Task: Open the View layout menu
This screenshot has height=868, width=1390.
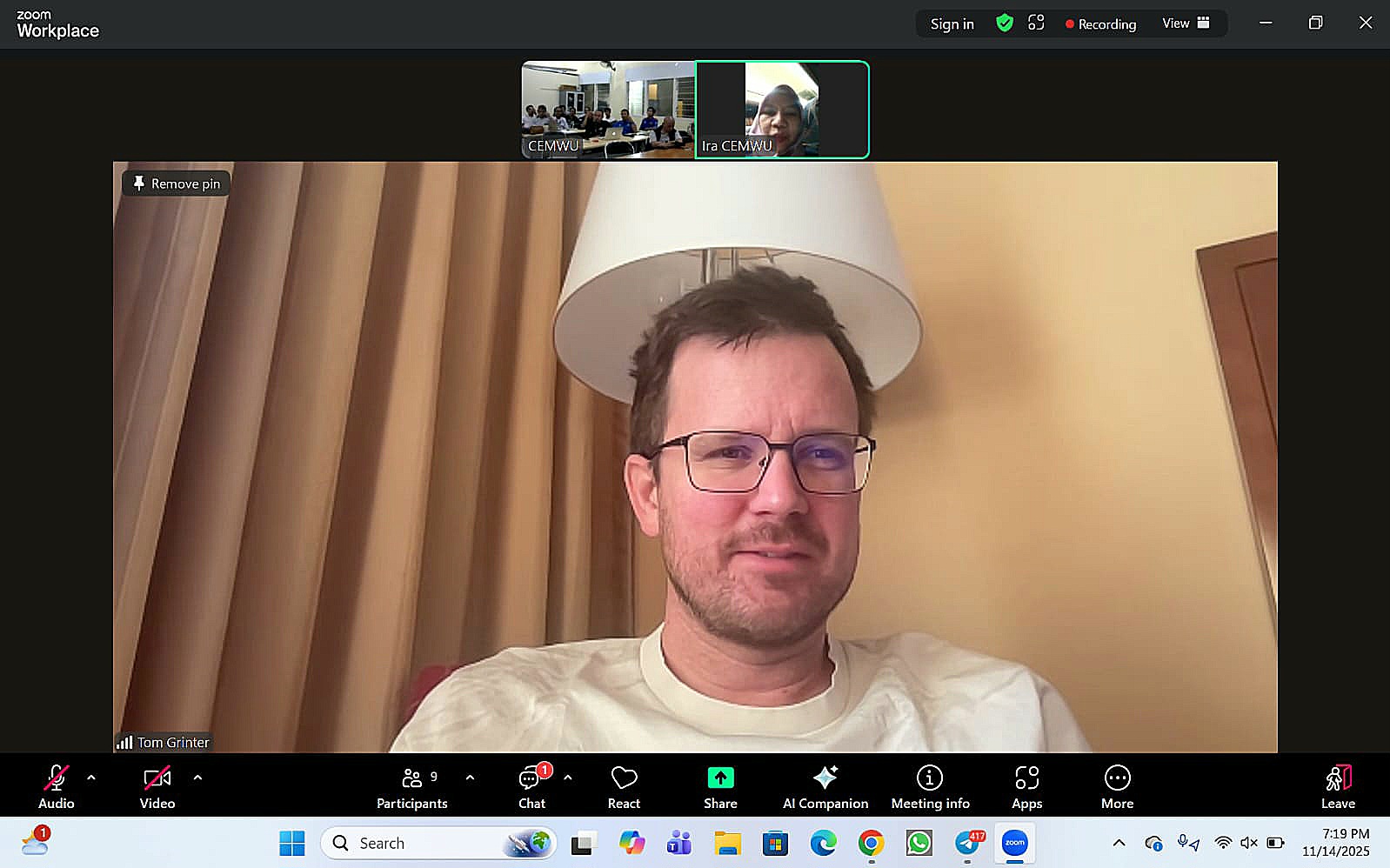Action: pos(1186,23)
